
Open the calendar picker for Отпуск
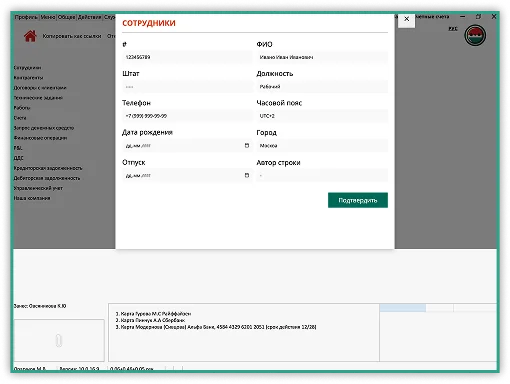point(247,175)
